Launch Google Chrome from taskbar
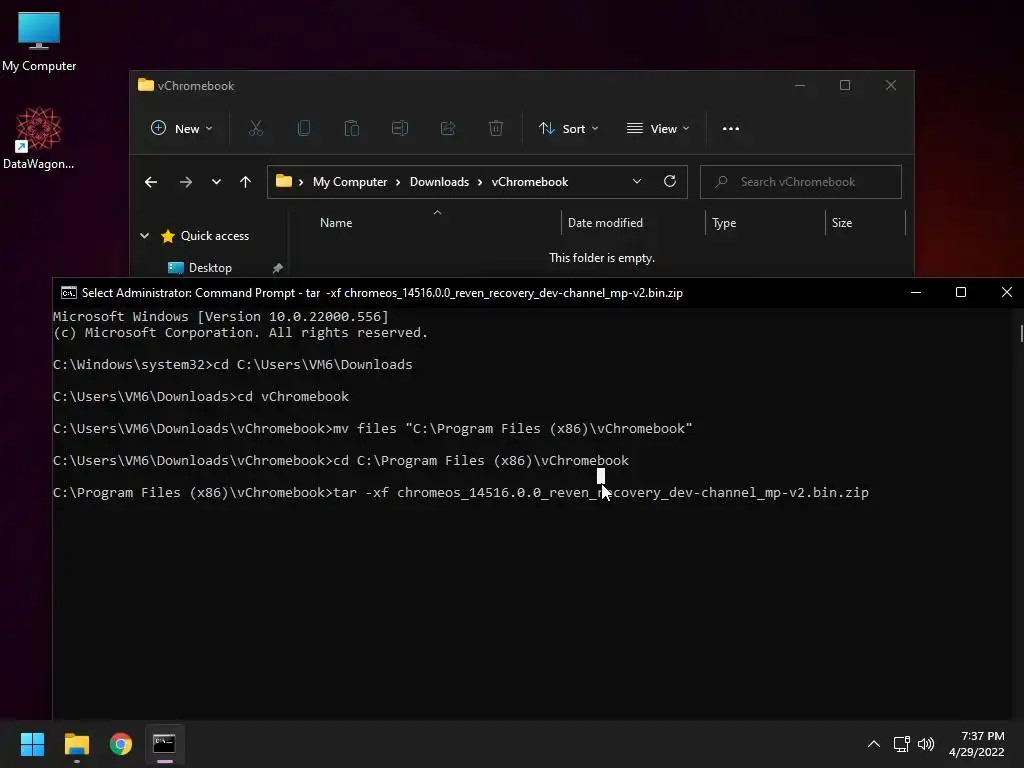Viewport: 1024px width, 768px height. tap(121, 744)
